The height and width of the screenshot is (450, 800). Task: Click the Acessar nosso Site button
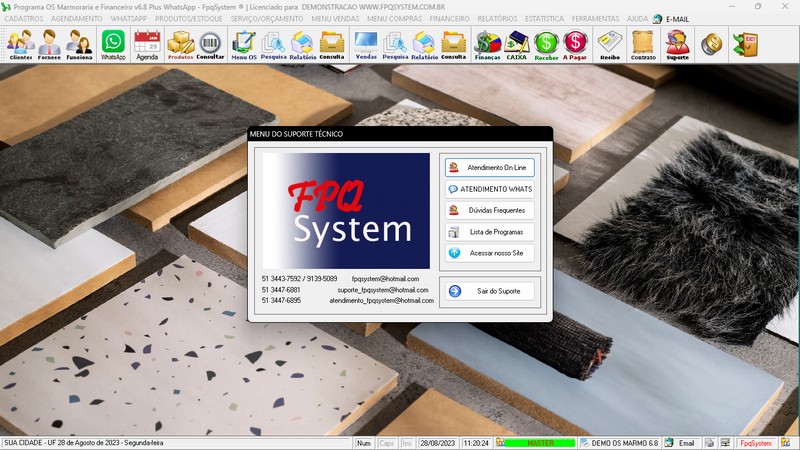pyautogui.click(x=490, y=253)
